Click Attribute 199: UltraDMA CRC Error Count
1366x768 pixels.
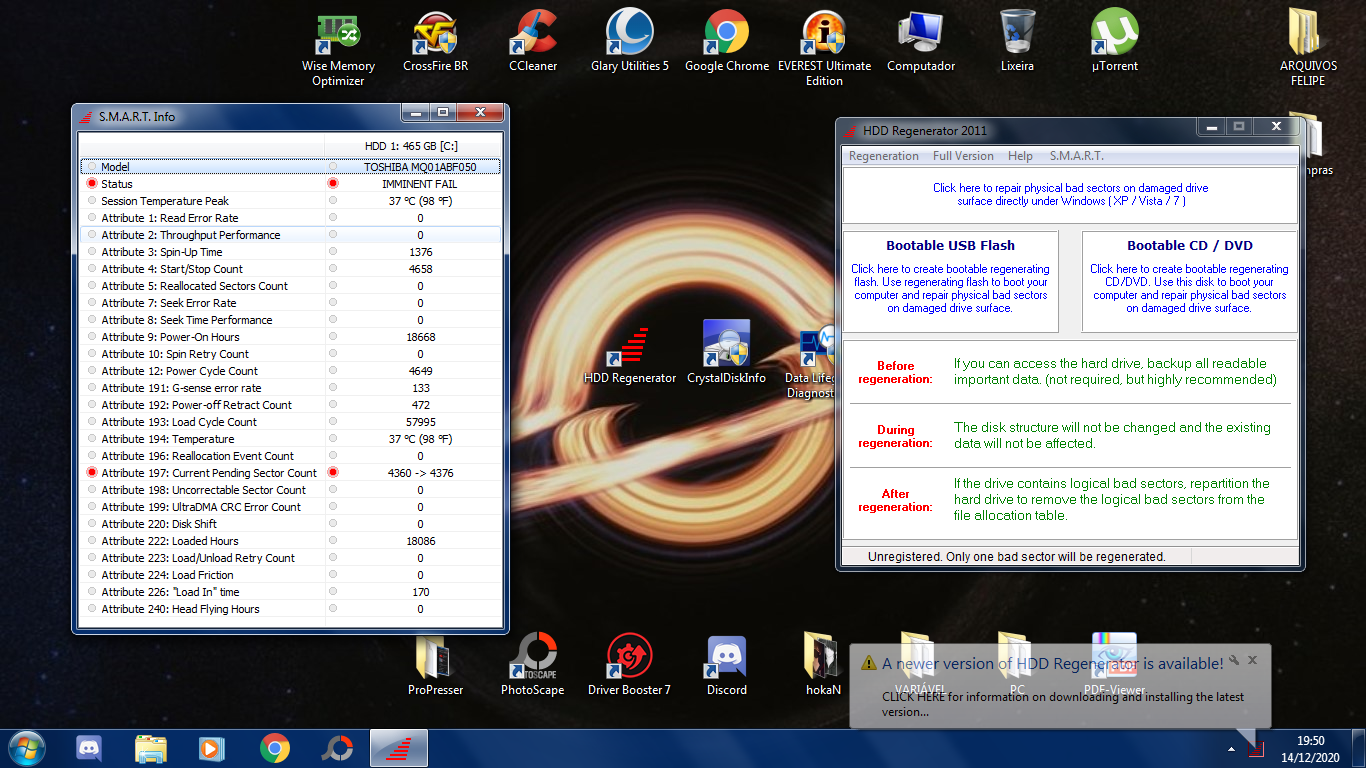coord(290,507)
